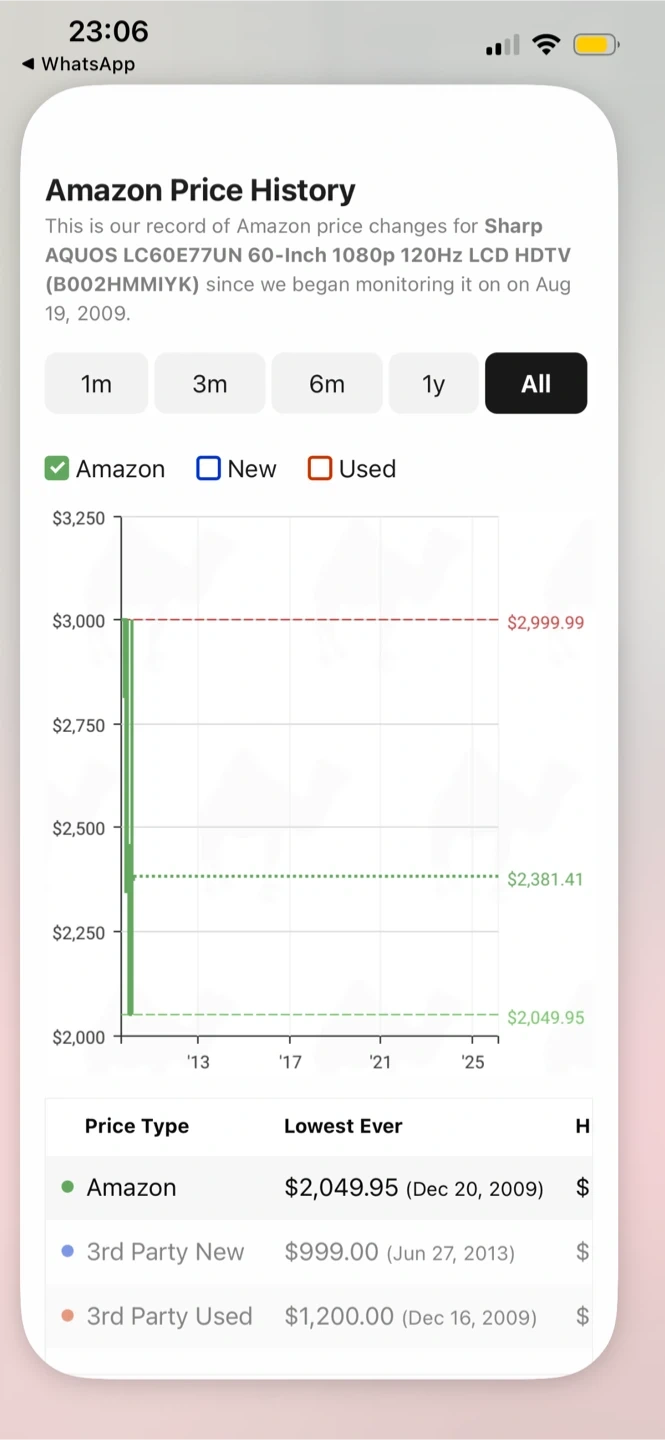This screenshot has width=665, height=1440.
Task: Choose the 1y time range
Action: 433,383
